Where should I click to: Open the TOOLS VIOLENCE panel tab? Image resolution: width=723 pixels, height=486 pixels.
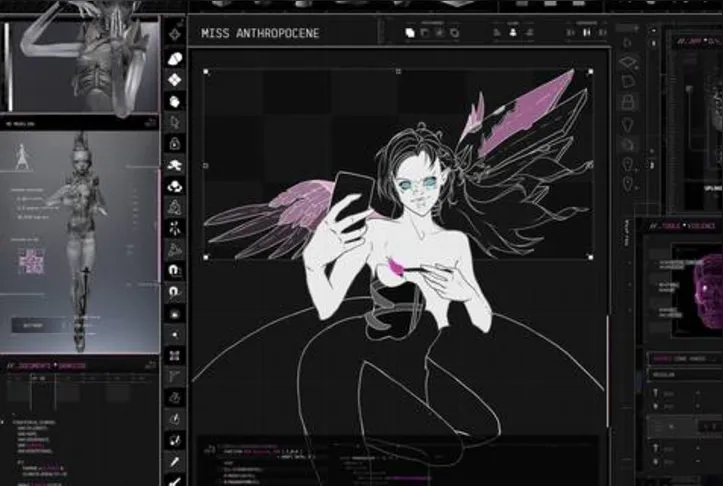(683, 226)
